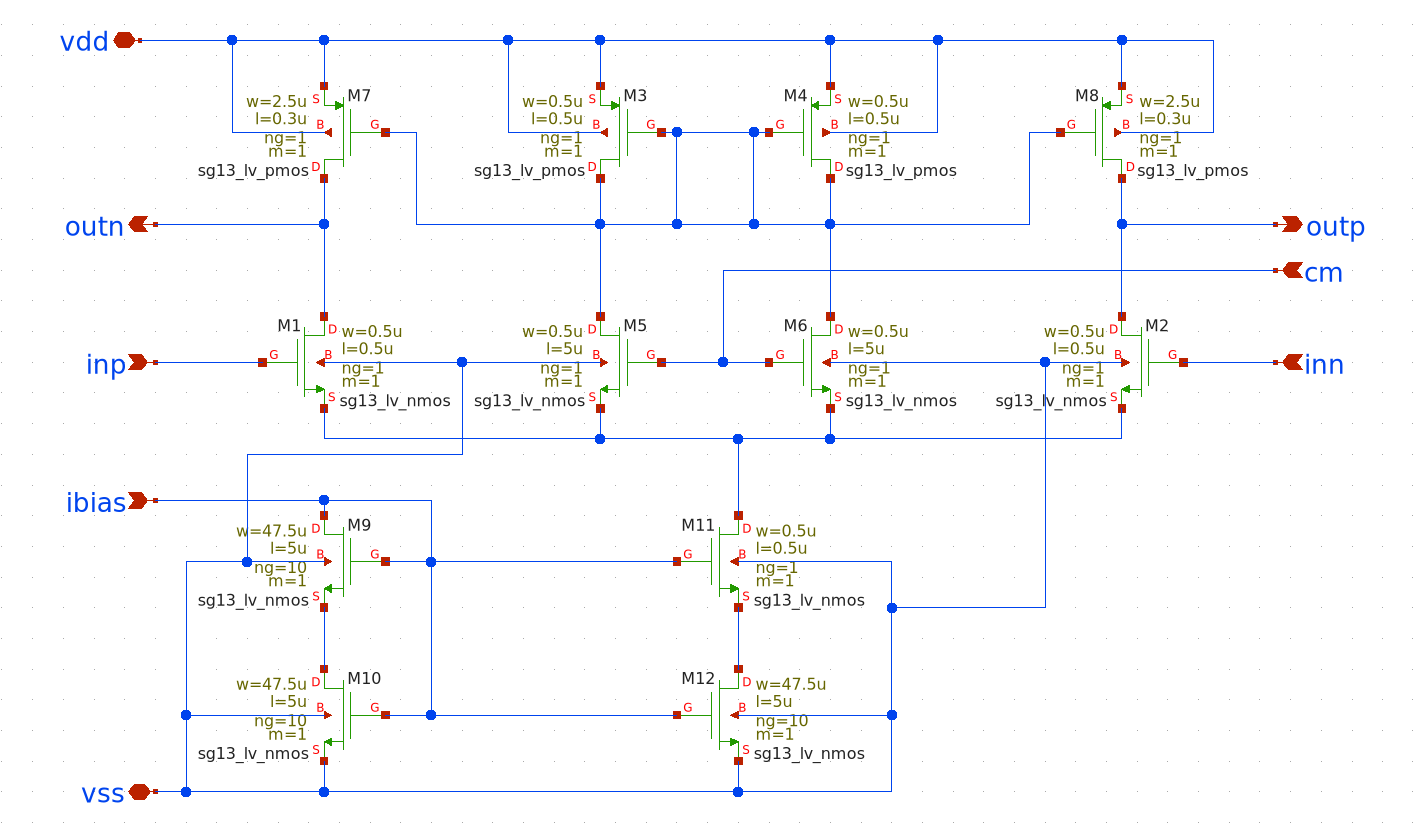Image resolution: width=1414 pixels, height=835 pixels.
Task: Click the inp input pin marker
Action: 138,362
